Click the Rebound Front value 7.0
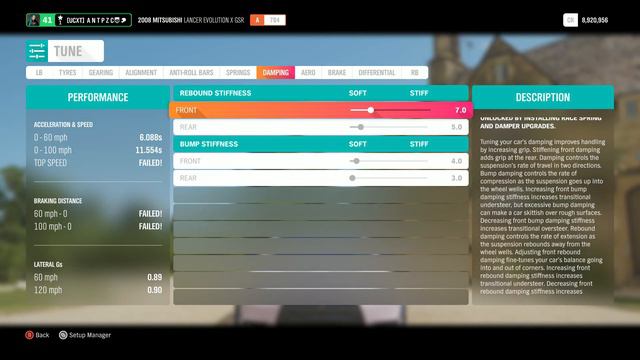640x360 pixels. pyautogui.click(x=460, y=110)
